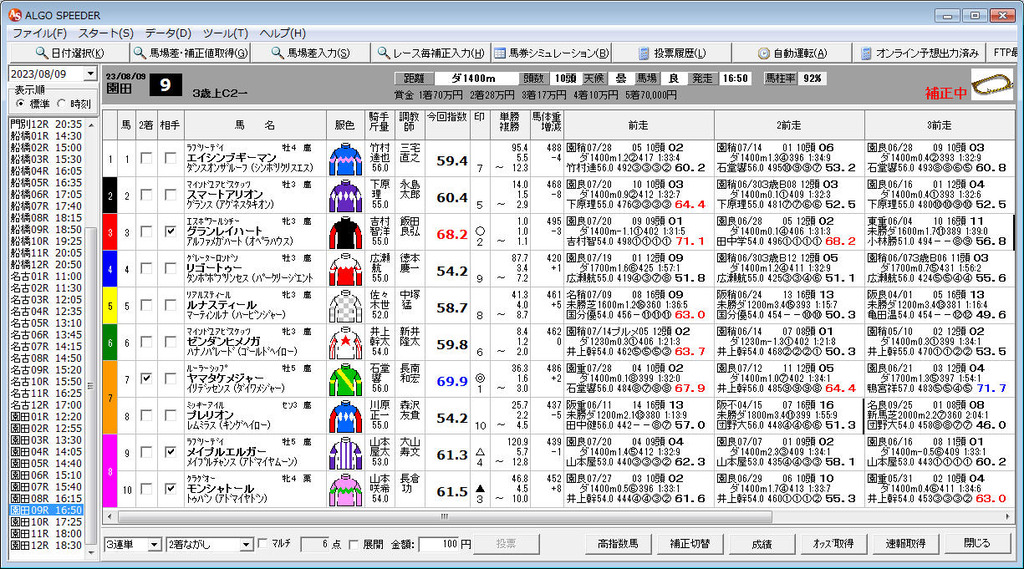The height and width of the screenshot is (569, 1024).
Task: Uncheck 相手 checkbox for グランレイハート
Action: pos(170,231)
